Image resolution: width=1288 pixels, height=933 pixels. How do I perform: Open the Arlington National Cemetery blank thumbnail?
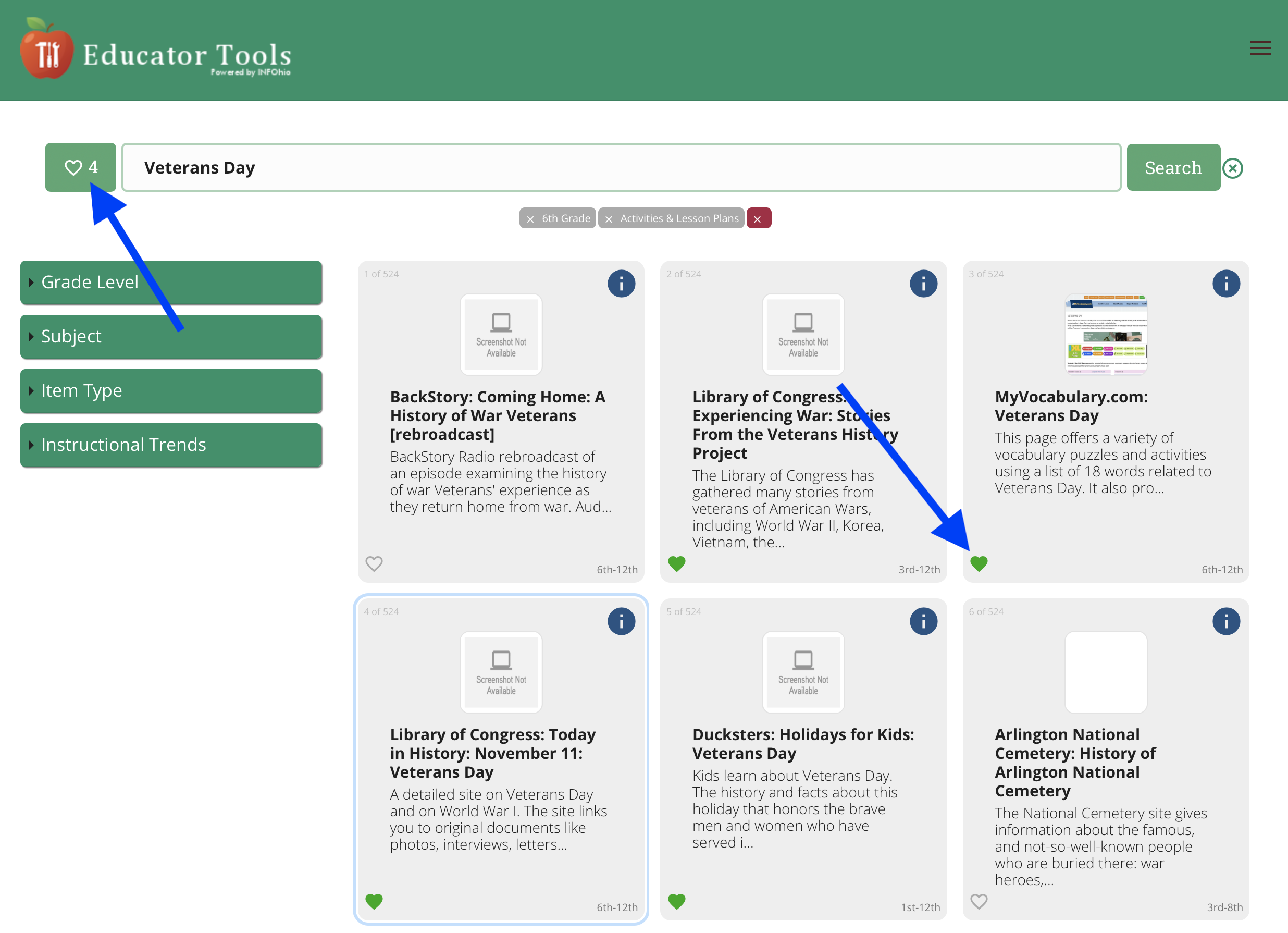point(1106,672)
